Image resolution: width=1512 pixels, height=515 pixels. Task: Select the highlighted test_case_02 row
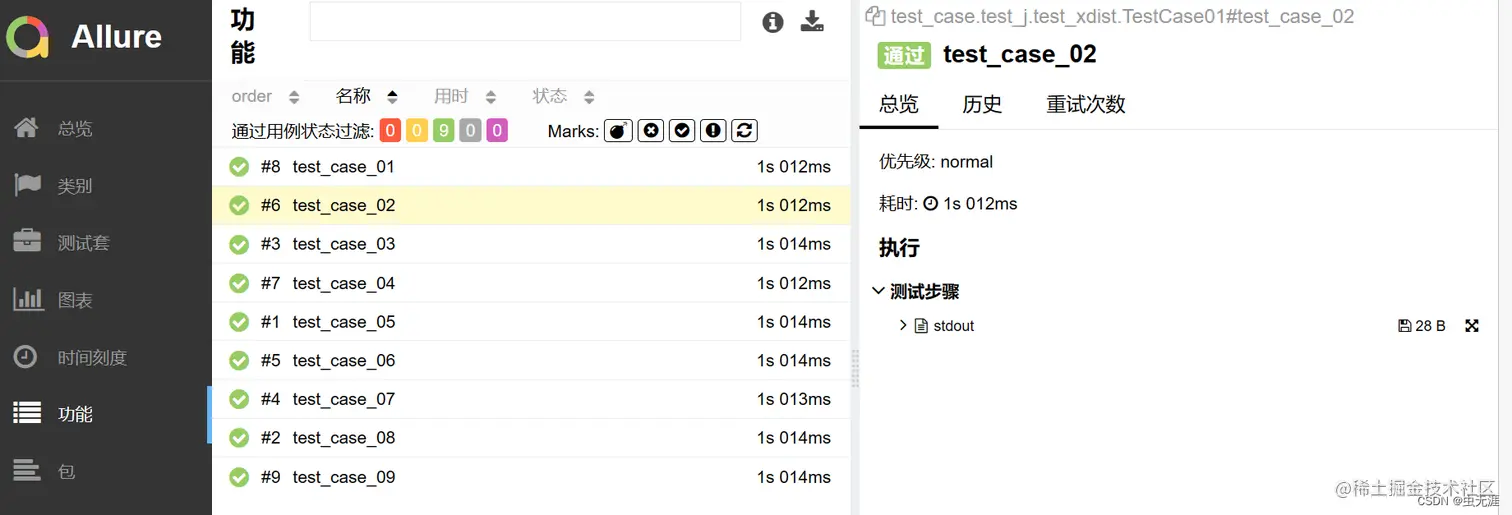point(531,206)
